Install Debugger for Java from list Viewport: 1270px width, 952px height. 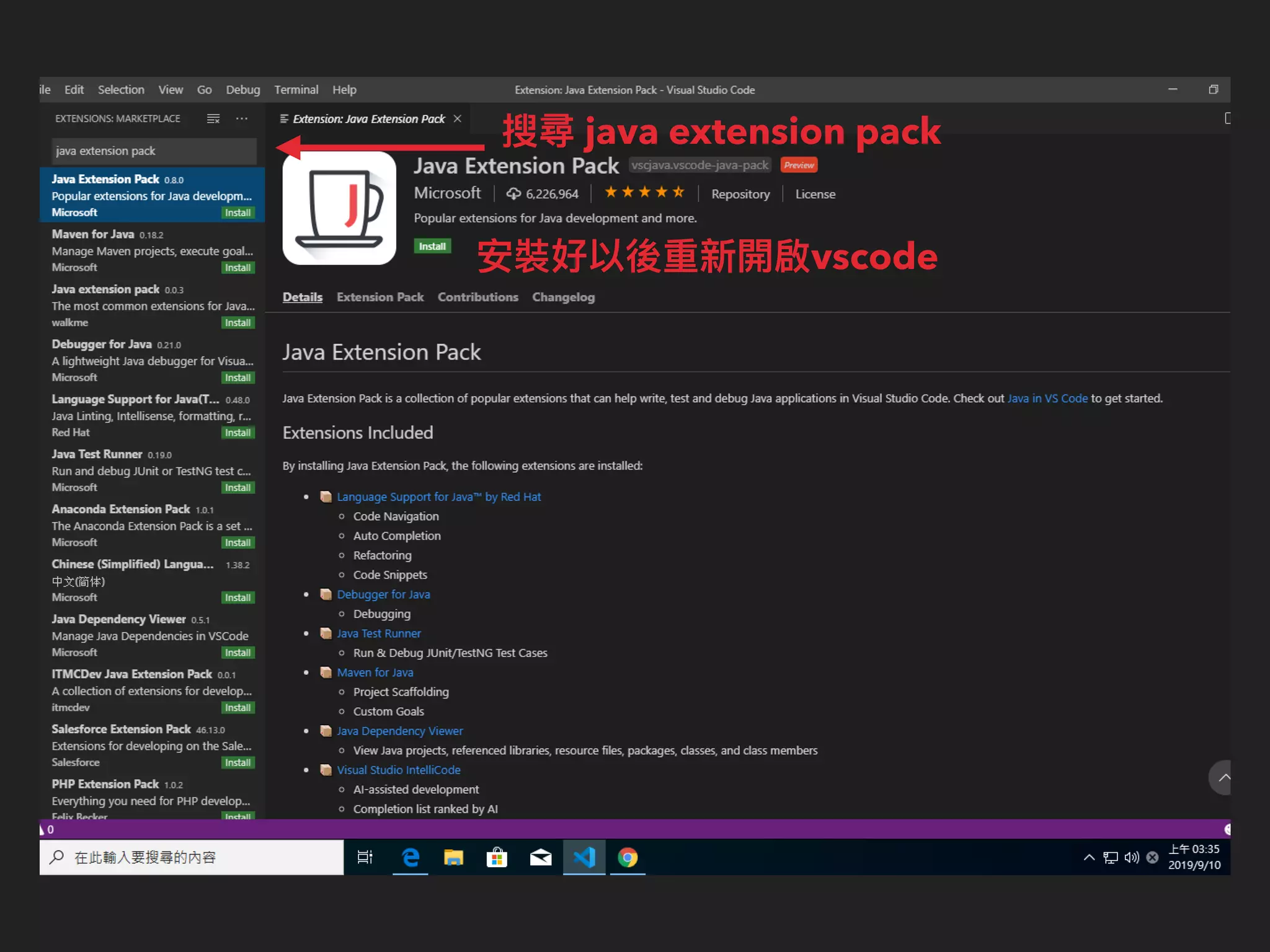point(238,377)
